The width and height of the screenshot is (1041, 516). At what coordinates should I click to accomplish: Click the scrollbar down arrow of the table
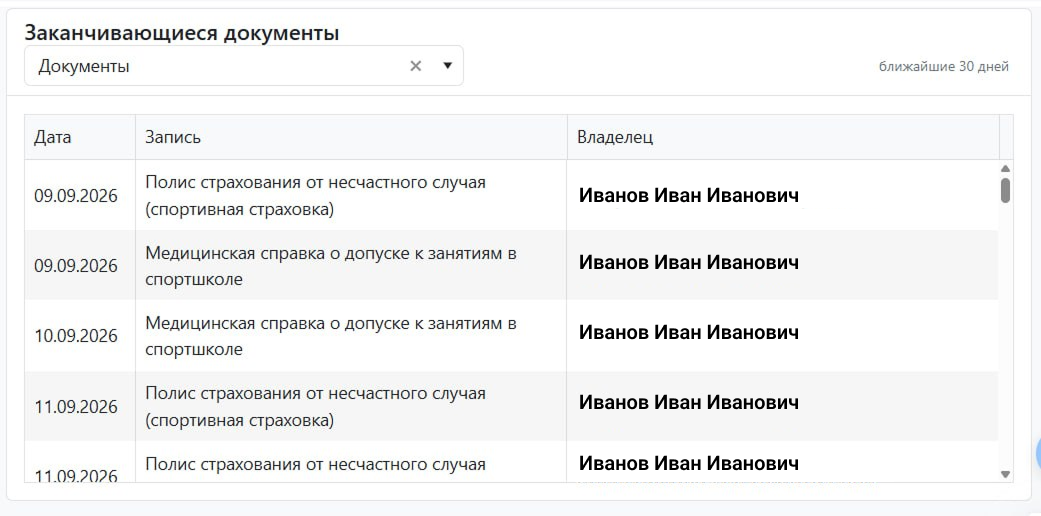click(x=1005, y=474)
